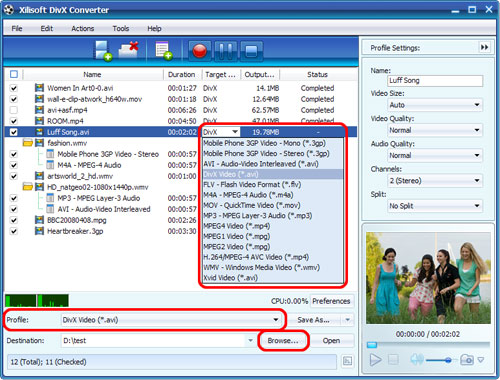
Task: Click the video file icon of artsworld_2_hd.wmv
Action: [x=39, y=176]
